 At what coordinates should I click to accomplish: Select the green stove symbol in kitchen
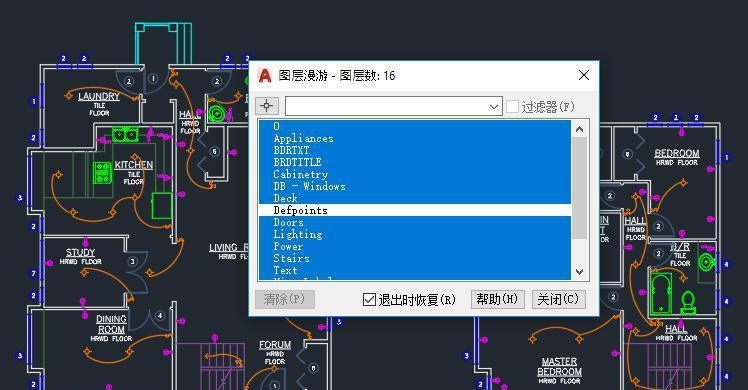103,173
